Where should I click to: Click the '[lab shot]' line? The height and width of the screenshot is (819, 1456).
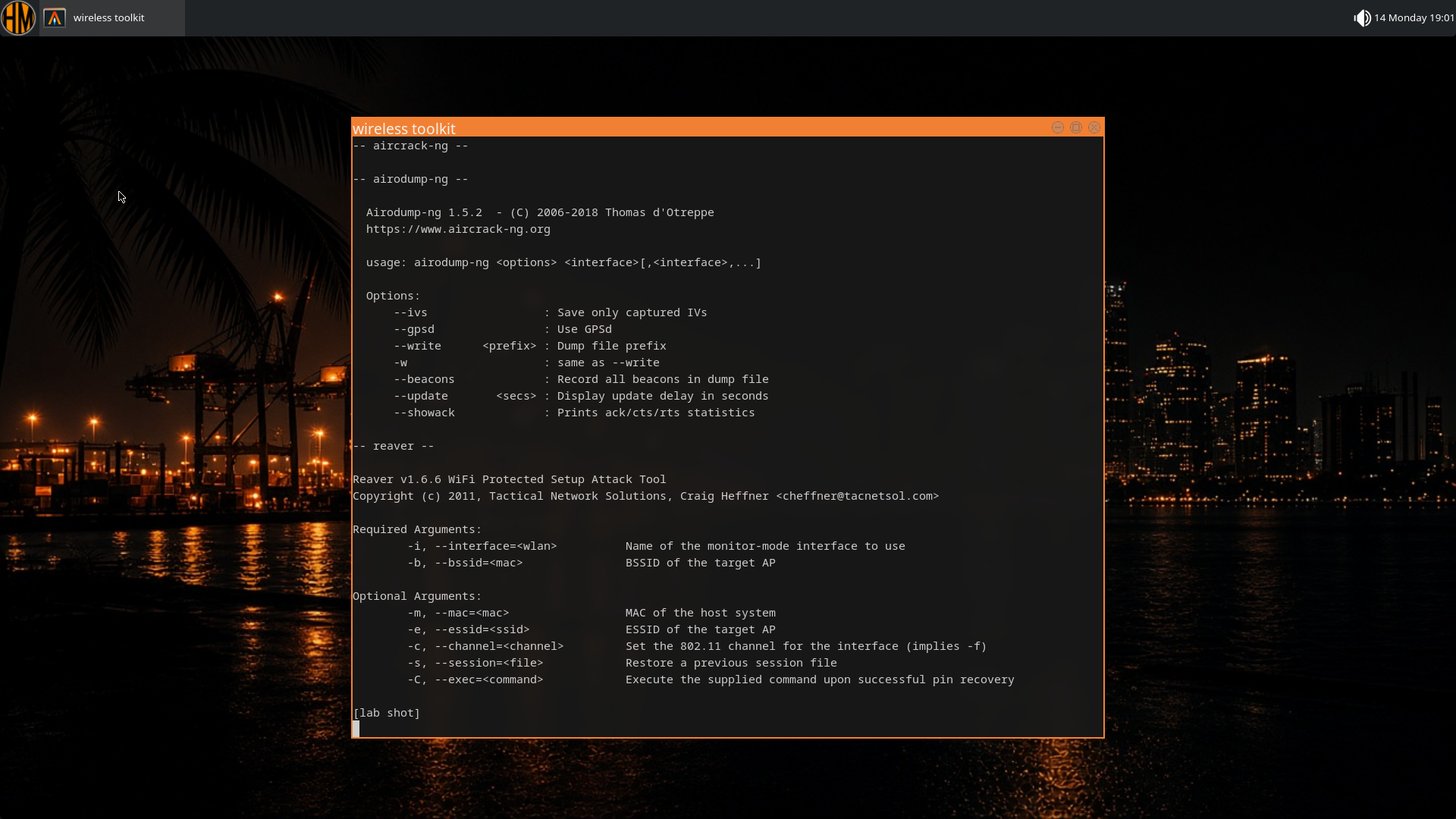coord(386,713)
